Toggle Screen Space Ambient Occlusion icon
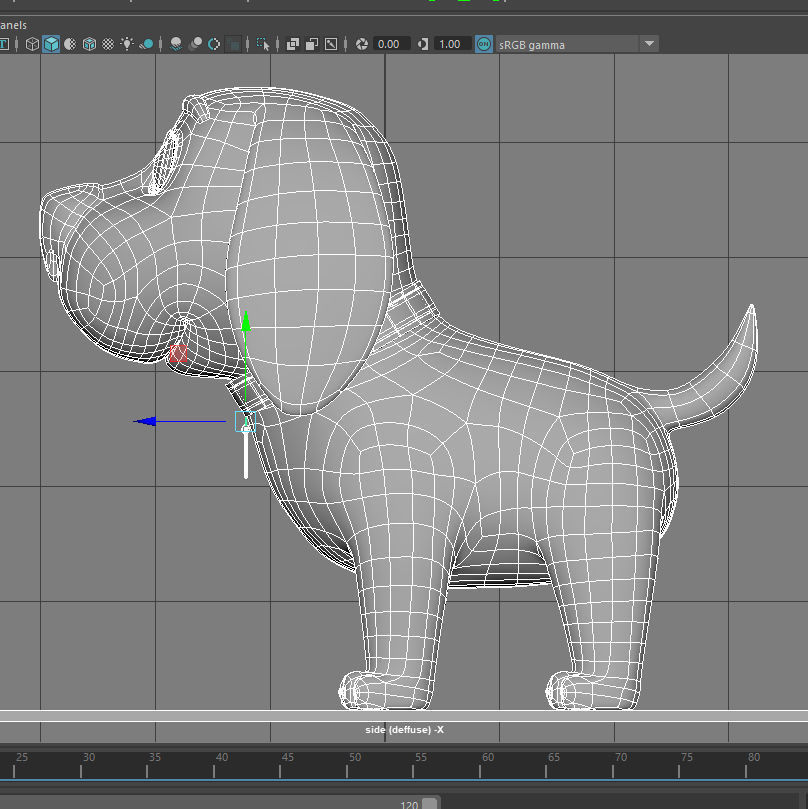The width and height of the screenshot is (808, 809). click(175, 44)
